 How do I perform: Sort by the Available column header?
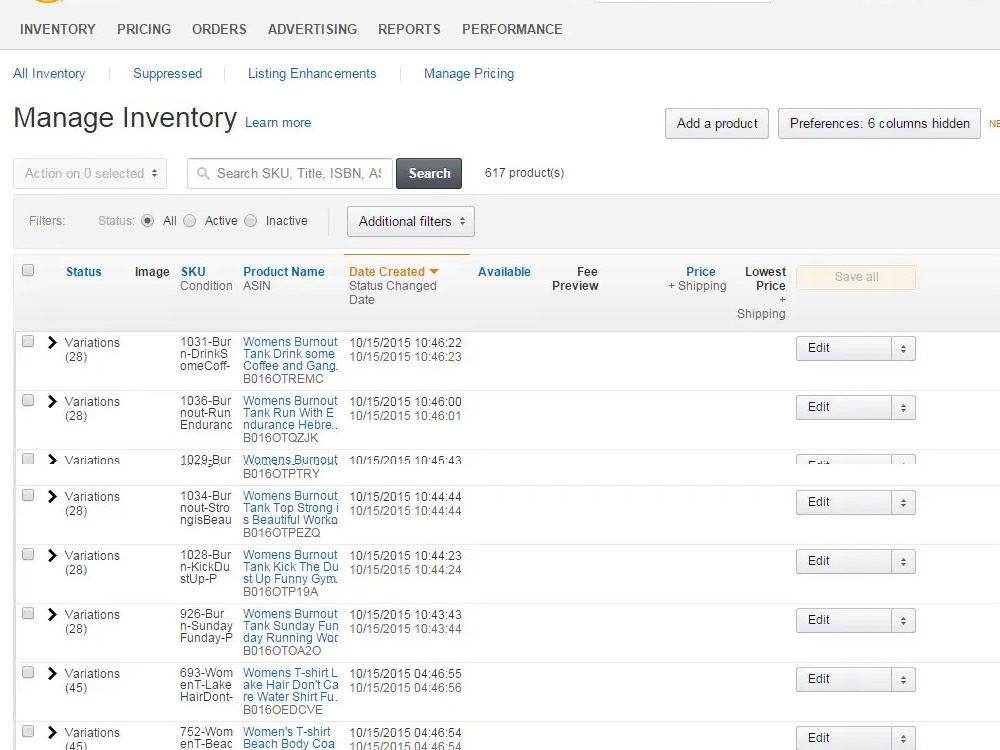[x=504, y=272]
